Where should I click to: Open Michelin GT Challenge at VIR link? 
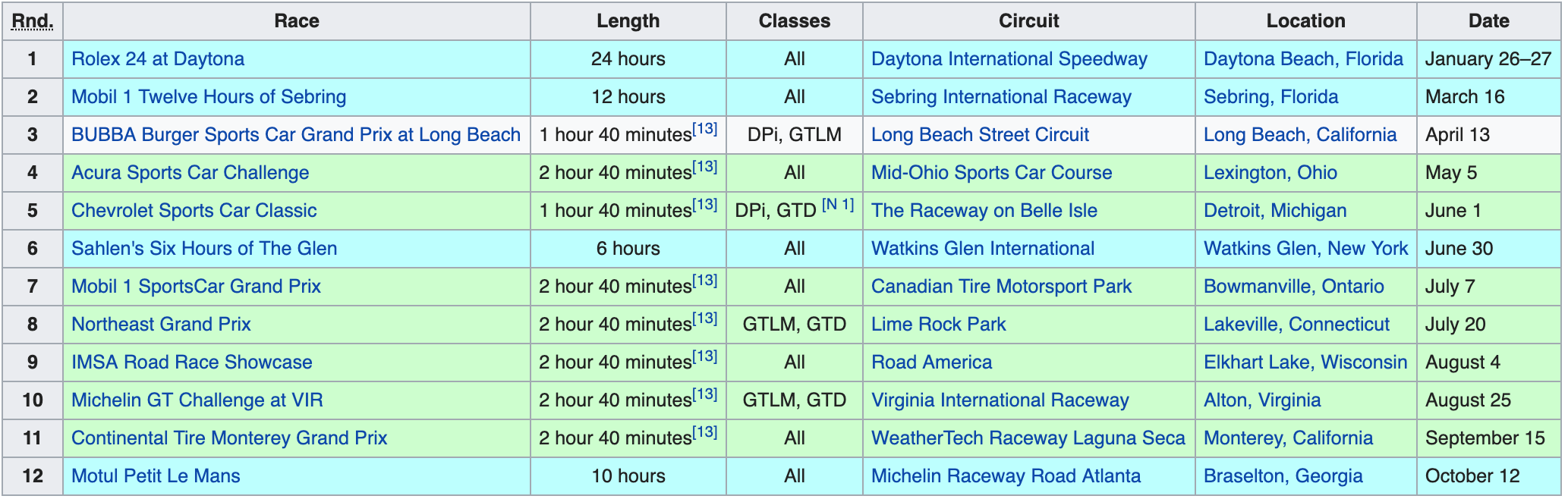tap(197, 400)
